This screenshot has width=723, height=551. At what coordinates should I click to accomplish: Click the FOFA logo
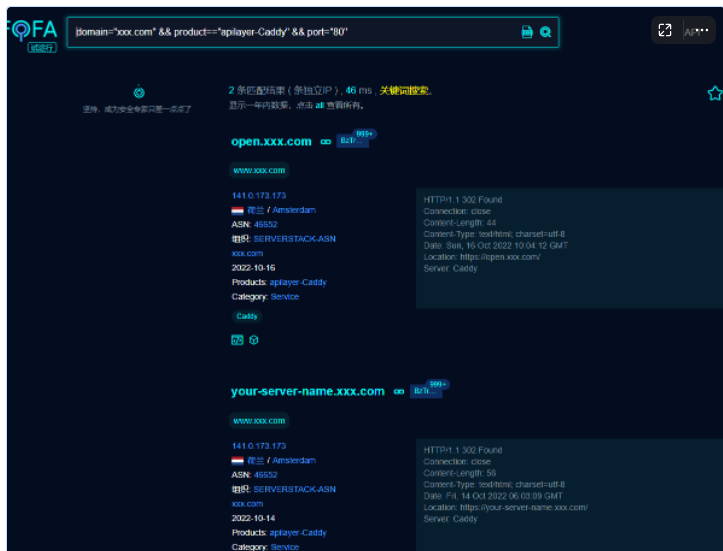coord(32,30)
